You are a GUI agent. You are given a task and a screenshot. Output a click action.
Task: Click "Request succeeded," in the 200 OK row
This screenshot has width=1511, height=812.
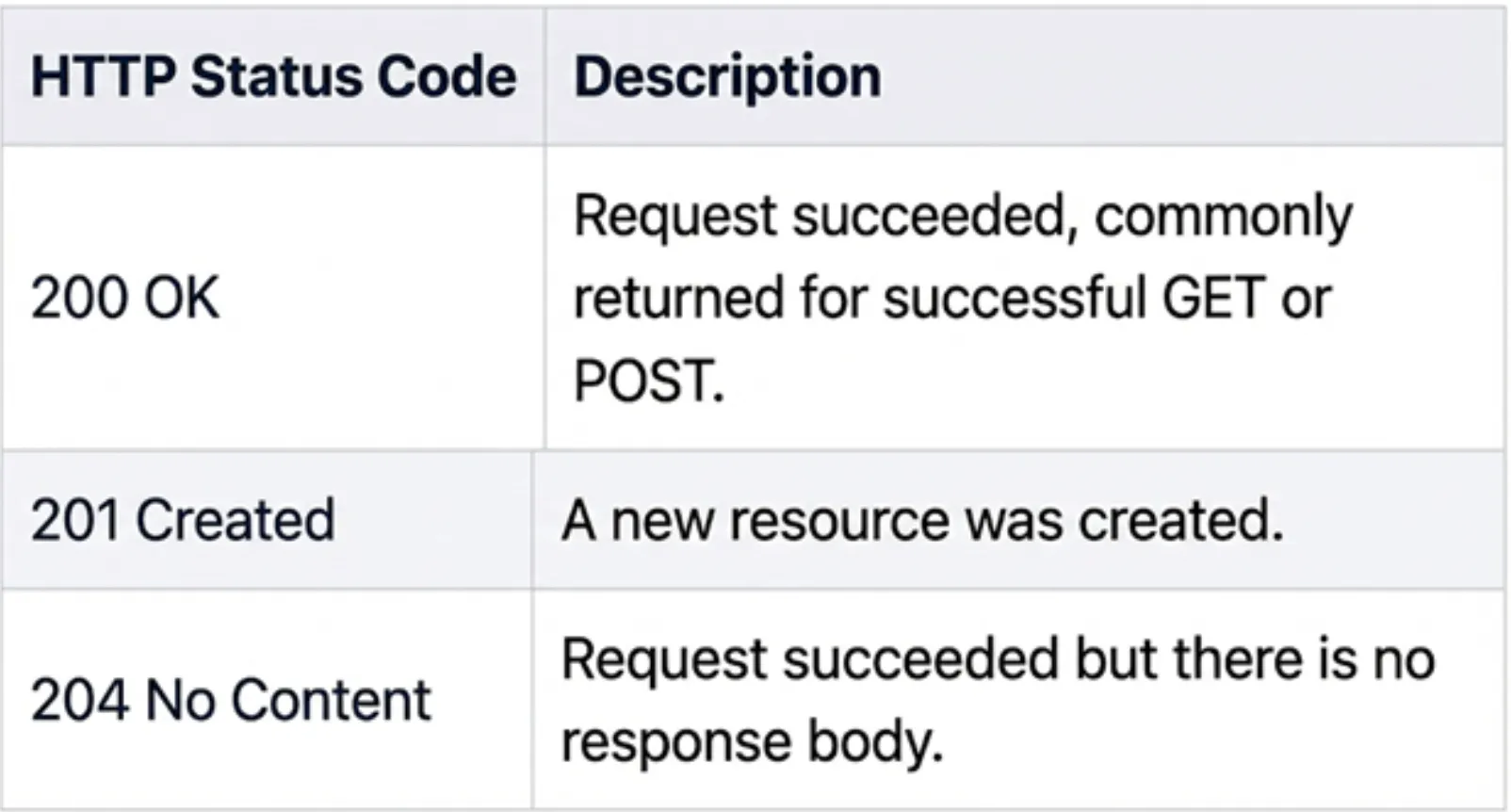[x=825, y=217]
